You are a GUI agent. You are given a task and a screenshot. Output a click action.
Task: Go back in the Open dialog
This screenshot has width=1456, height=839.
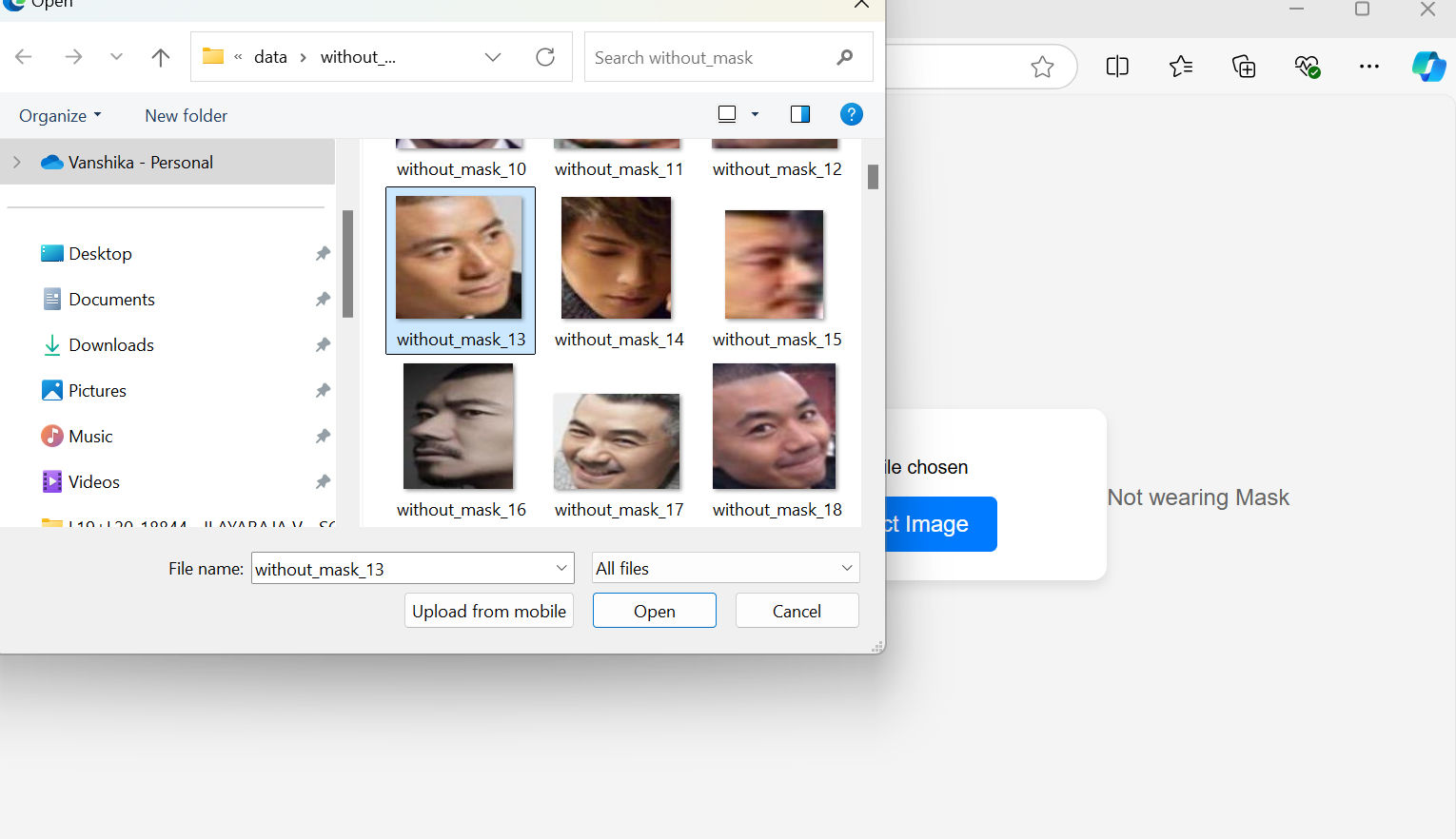[x=24, y=57]
